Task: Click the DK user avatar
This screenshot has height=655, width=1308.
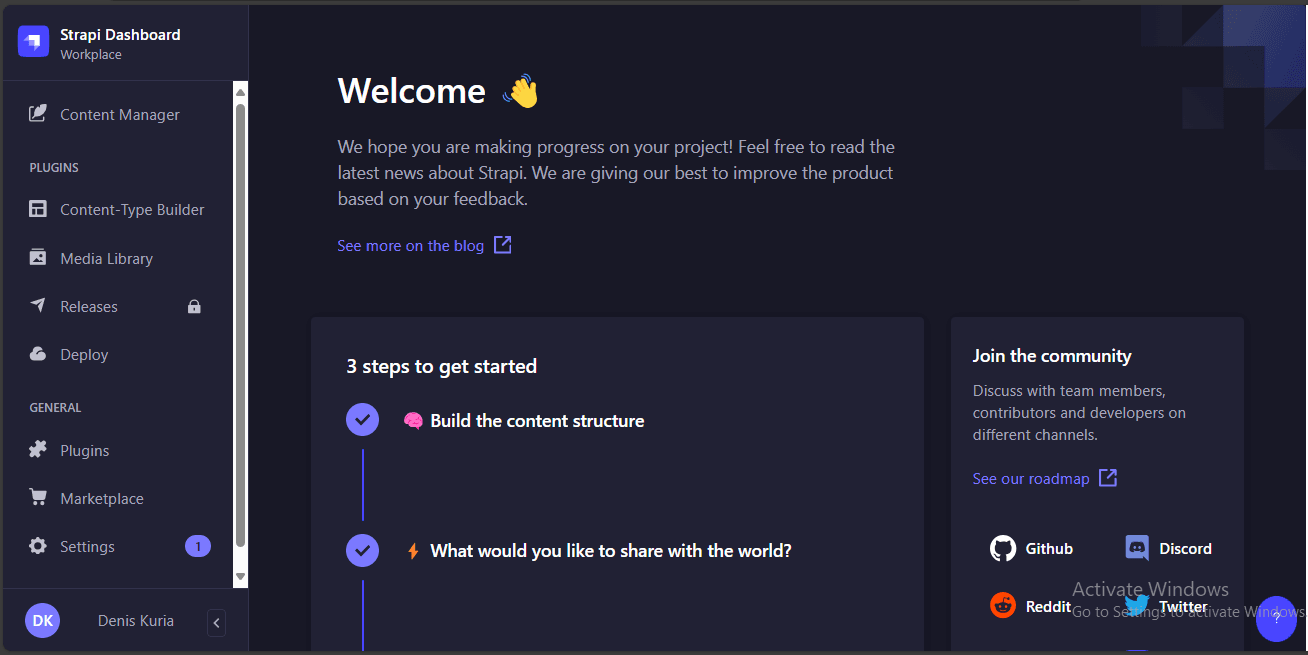Action: (43, 621)
